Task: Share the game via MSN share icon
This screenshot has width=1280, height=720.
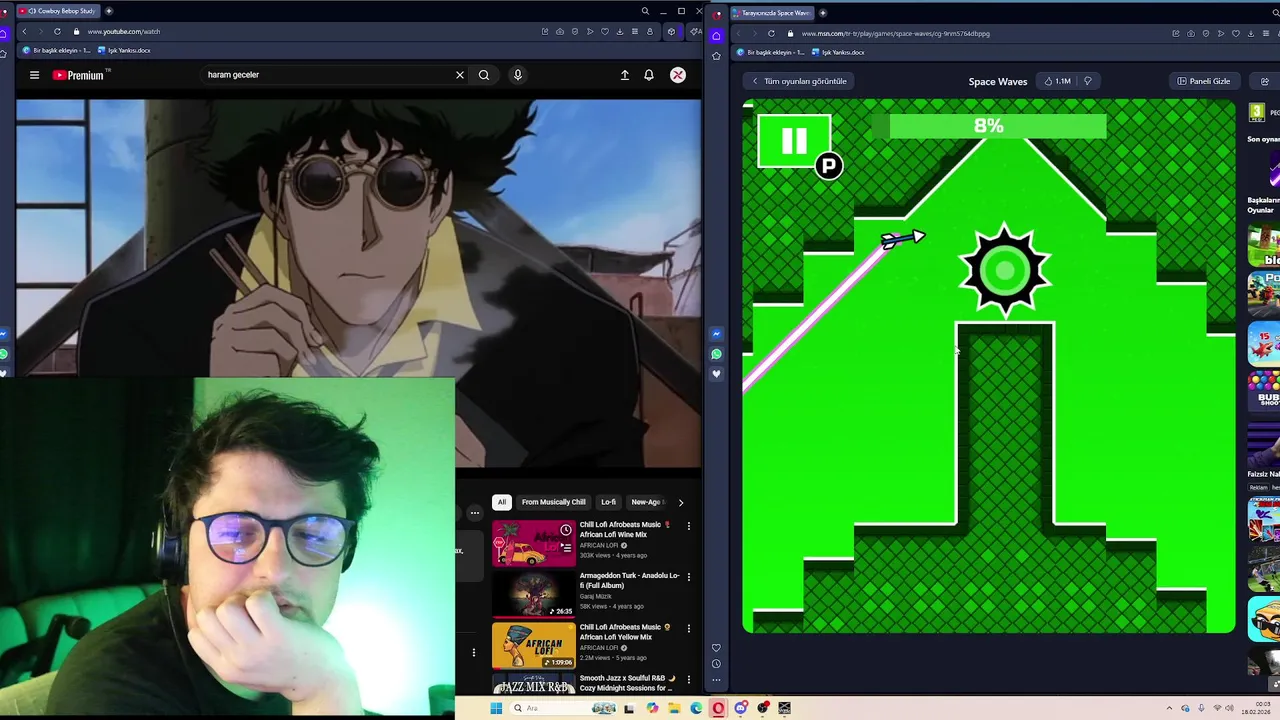Action: click(1265, 81)
